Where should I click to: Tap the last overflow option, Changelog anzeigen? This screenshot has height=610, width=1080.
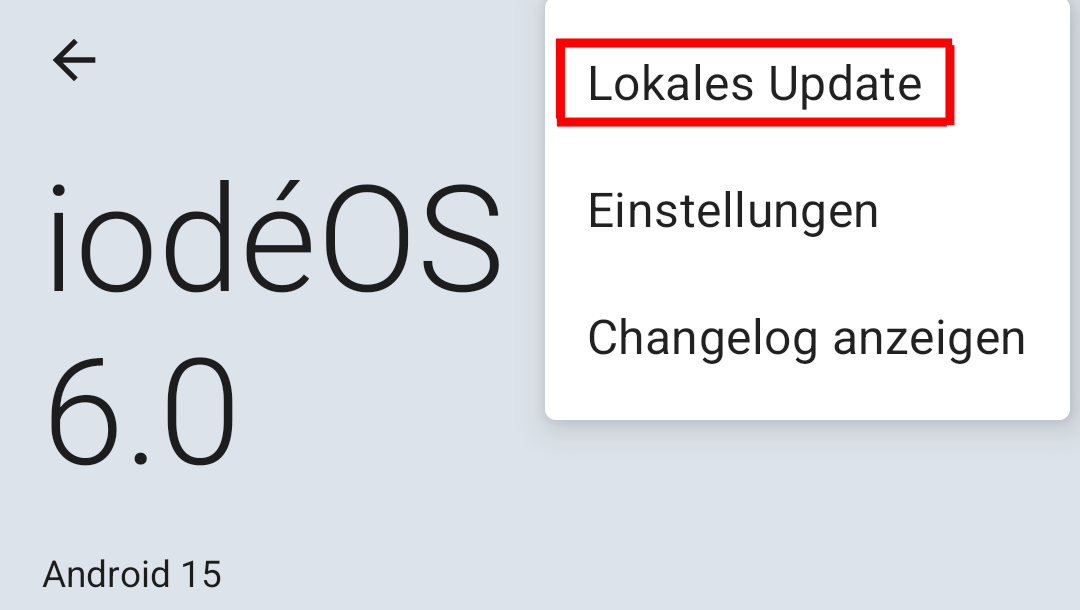[806, 338]
